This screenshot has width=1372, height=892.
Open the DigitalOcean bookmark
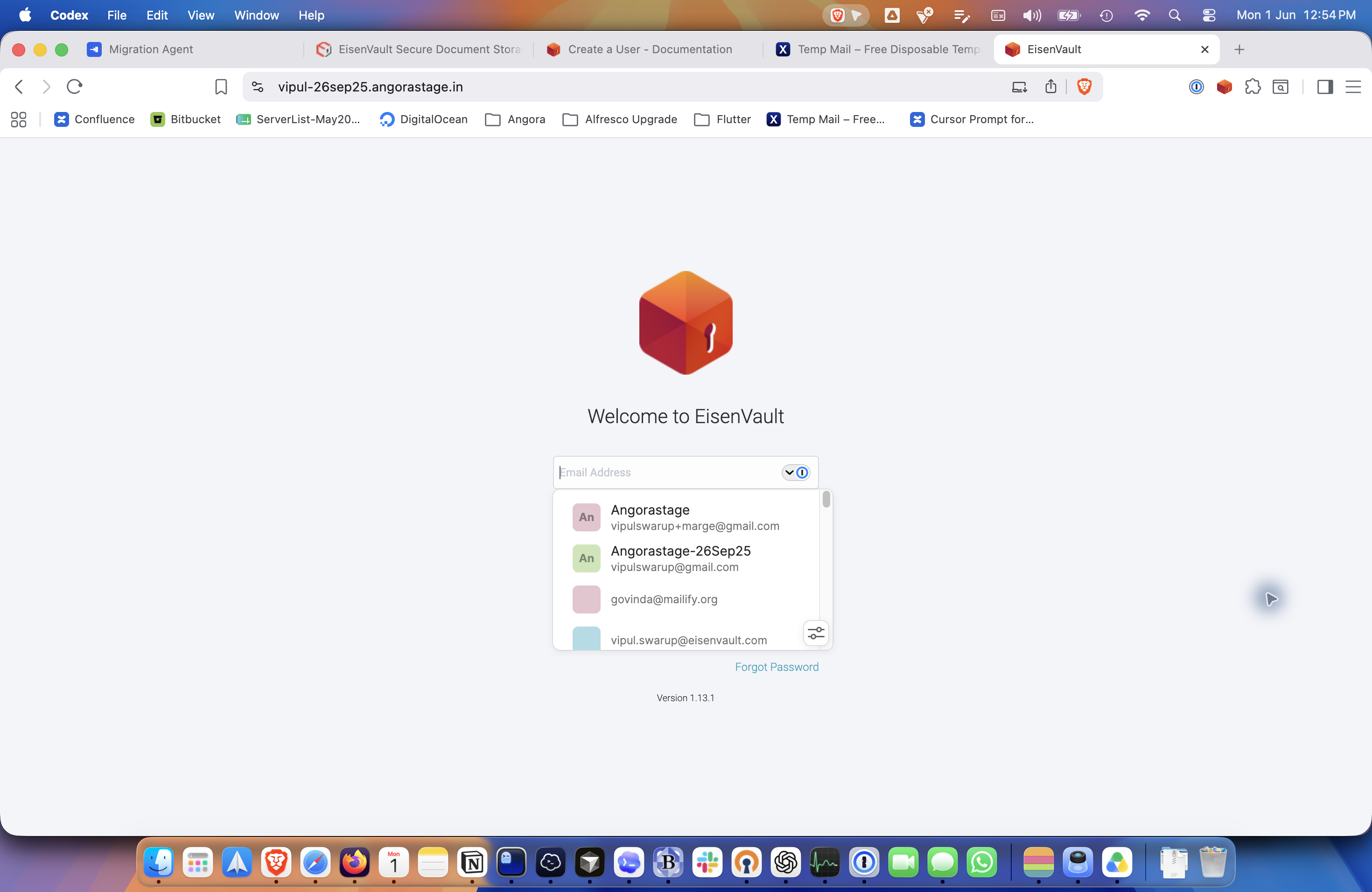click(x=424, y=119)
